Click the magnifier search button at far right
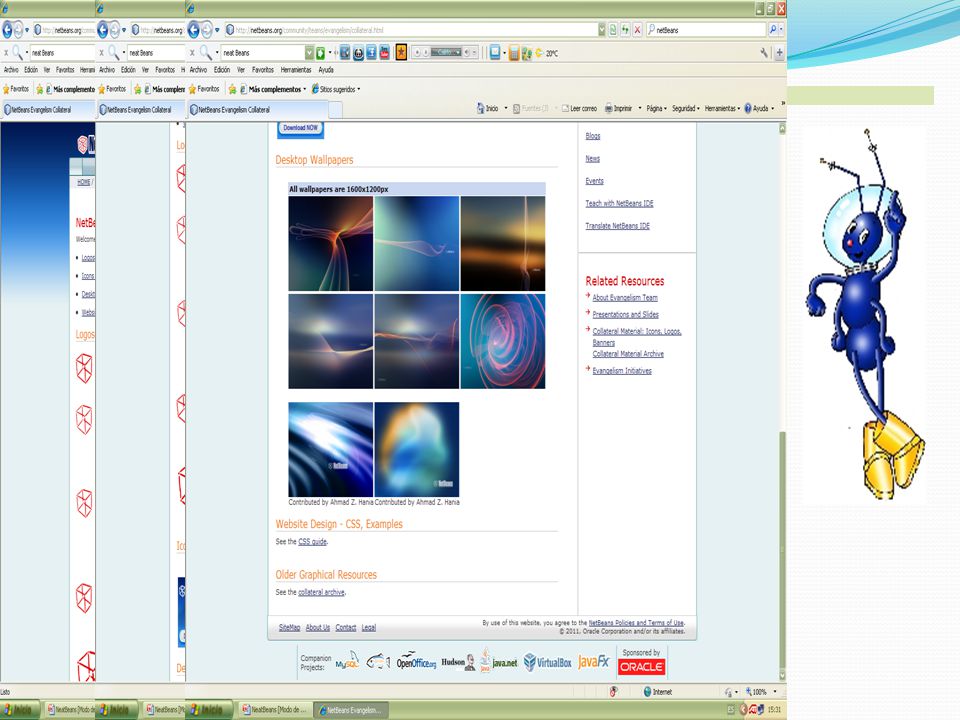The width and height of the screenshot is (960, 720). pos(773,29)
